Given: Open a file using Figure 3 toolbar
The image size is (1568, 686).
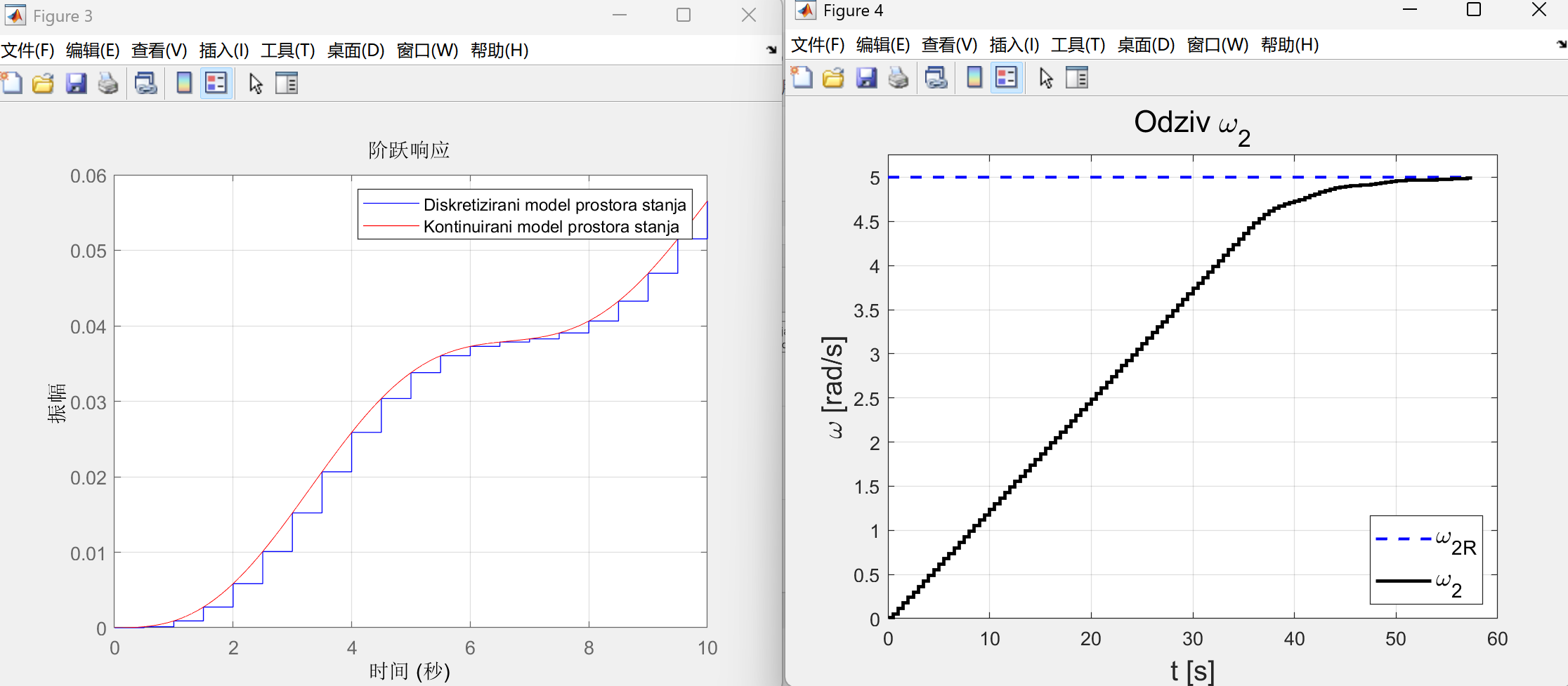Looking at the screenshot, I should [43, 83].
